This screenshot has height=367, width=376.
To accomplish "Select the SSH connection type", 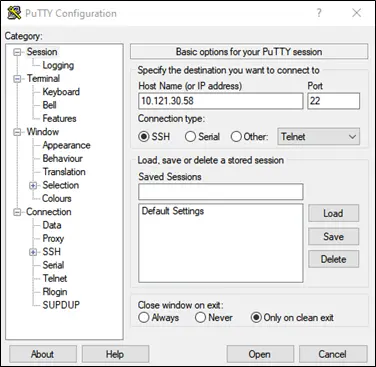I will coord(144,137).
